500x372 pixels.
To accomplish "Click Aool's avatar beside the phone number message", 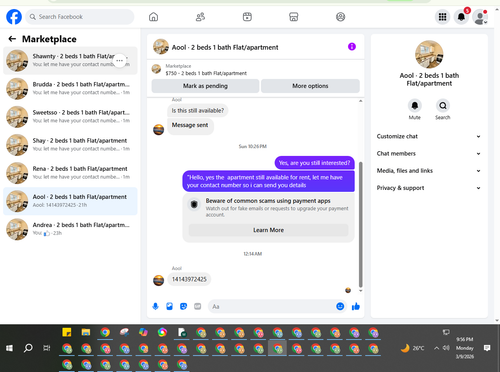I will pyautogui.click(x=158, y=280).
